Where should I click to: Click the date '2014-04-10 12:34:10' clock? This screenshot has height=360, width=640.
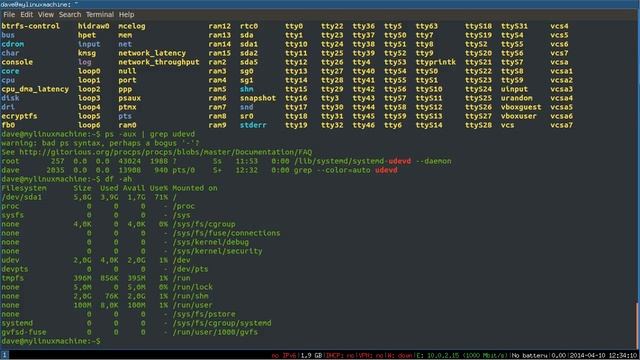tap(603, 356)
